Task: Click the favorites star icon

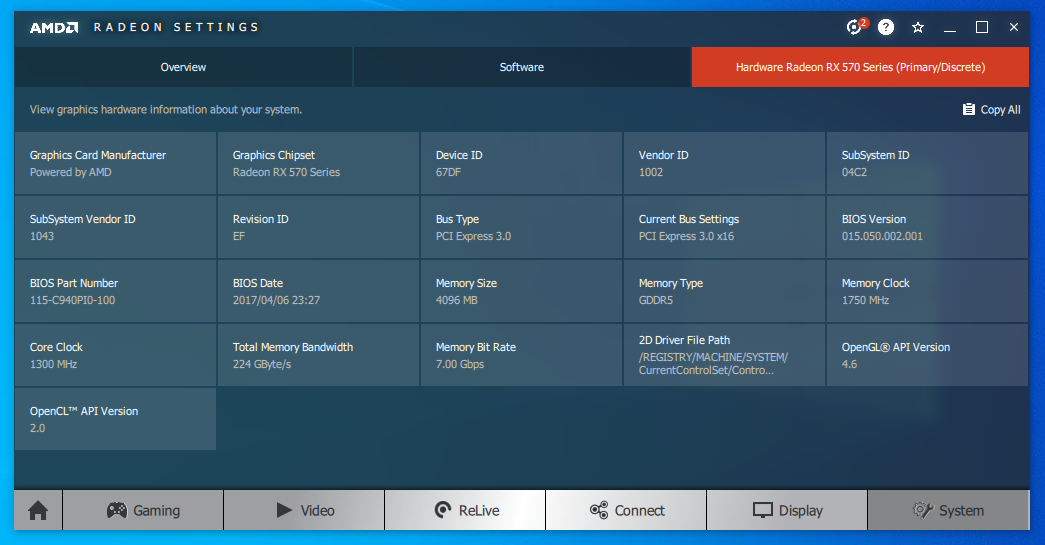Action: 918,27
